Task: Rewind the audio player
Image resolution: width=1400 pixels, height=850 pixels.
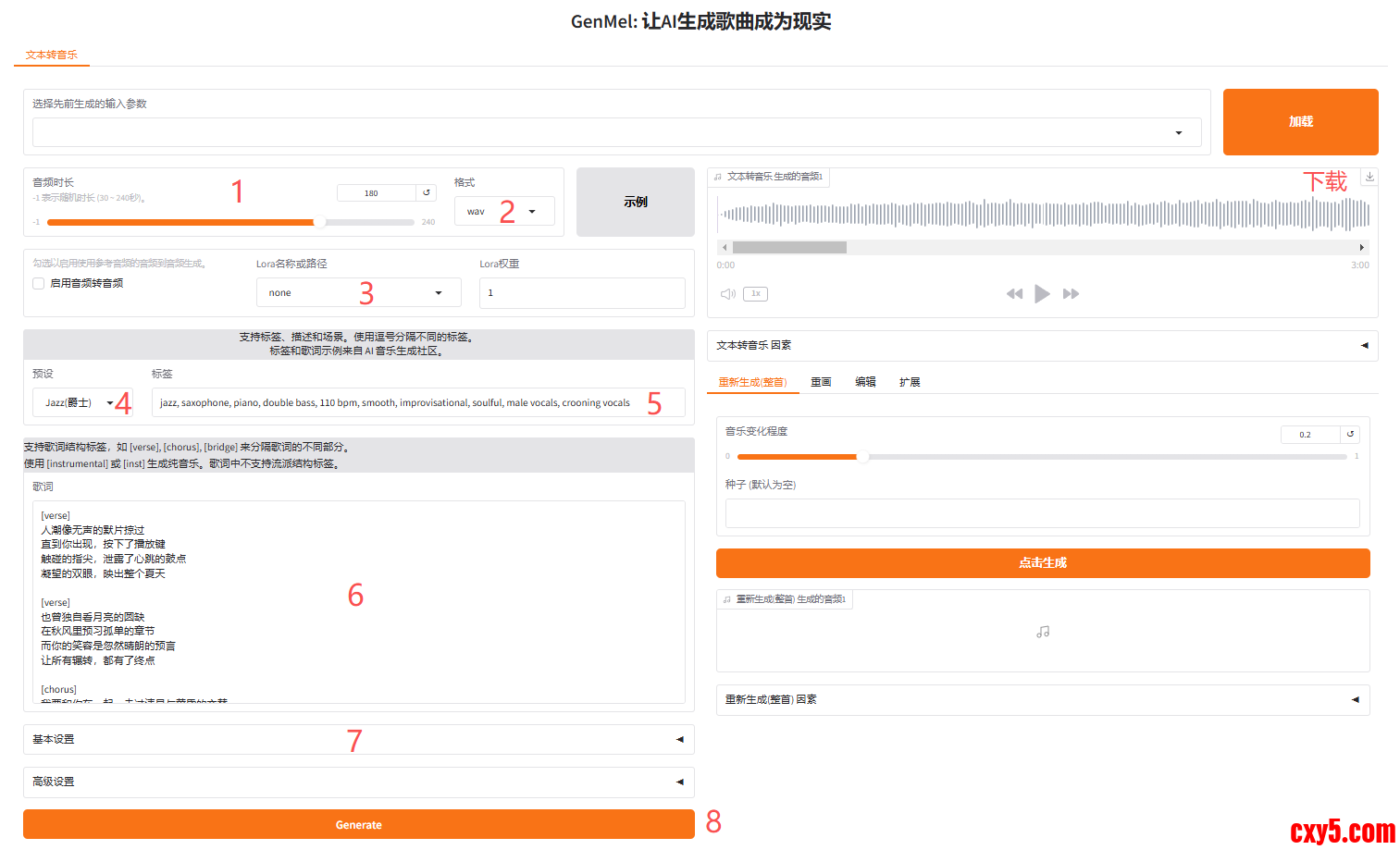Action: point(1014,294)
